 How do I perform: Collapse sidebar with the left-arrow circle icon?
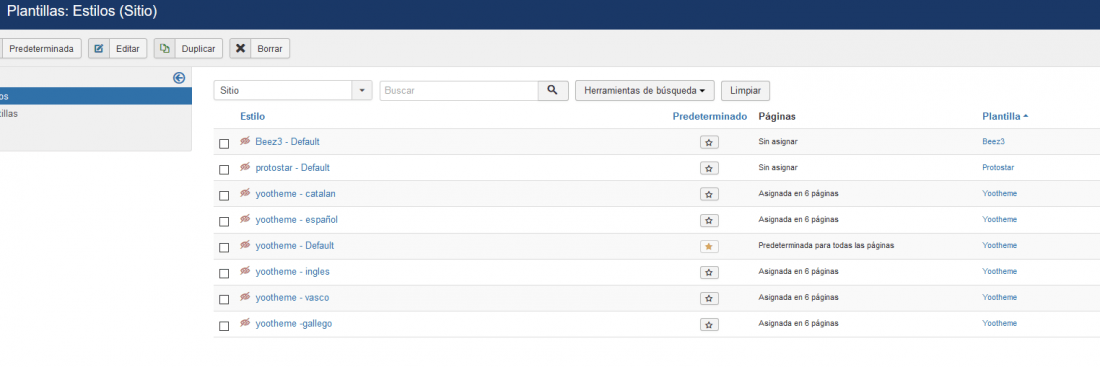click(179, 79)
